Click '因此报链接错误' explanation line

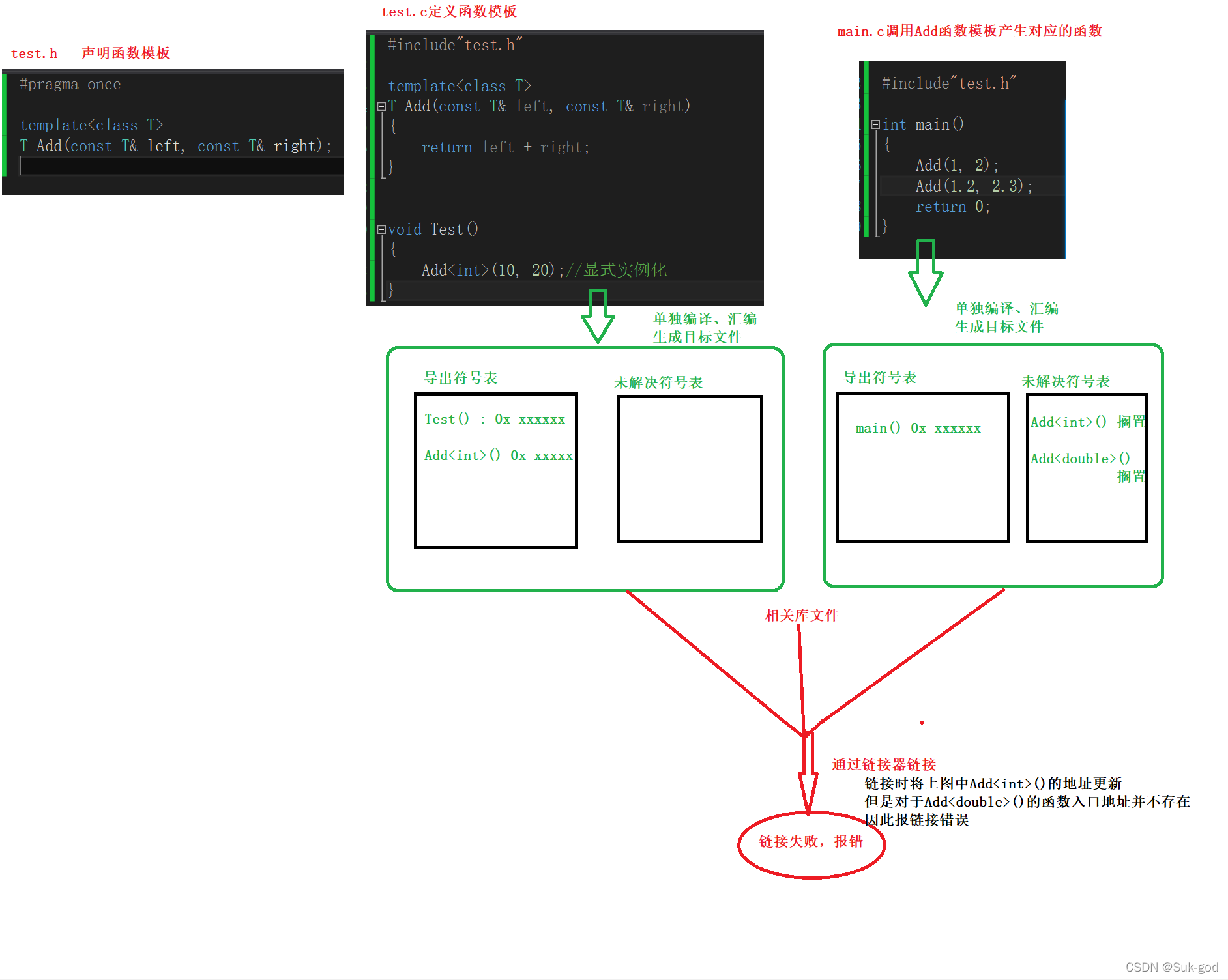click(916, 820)
